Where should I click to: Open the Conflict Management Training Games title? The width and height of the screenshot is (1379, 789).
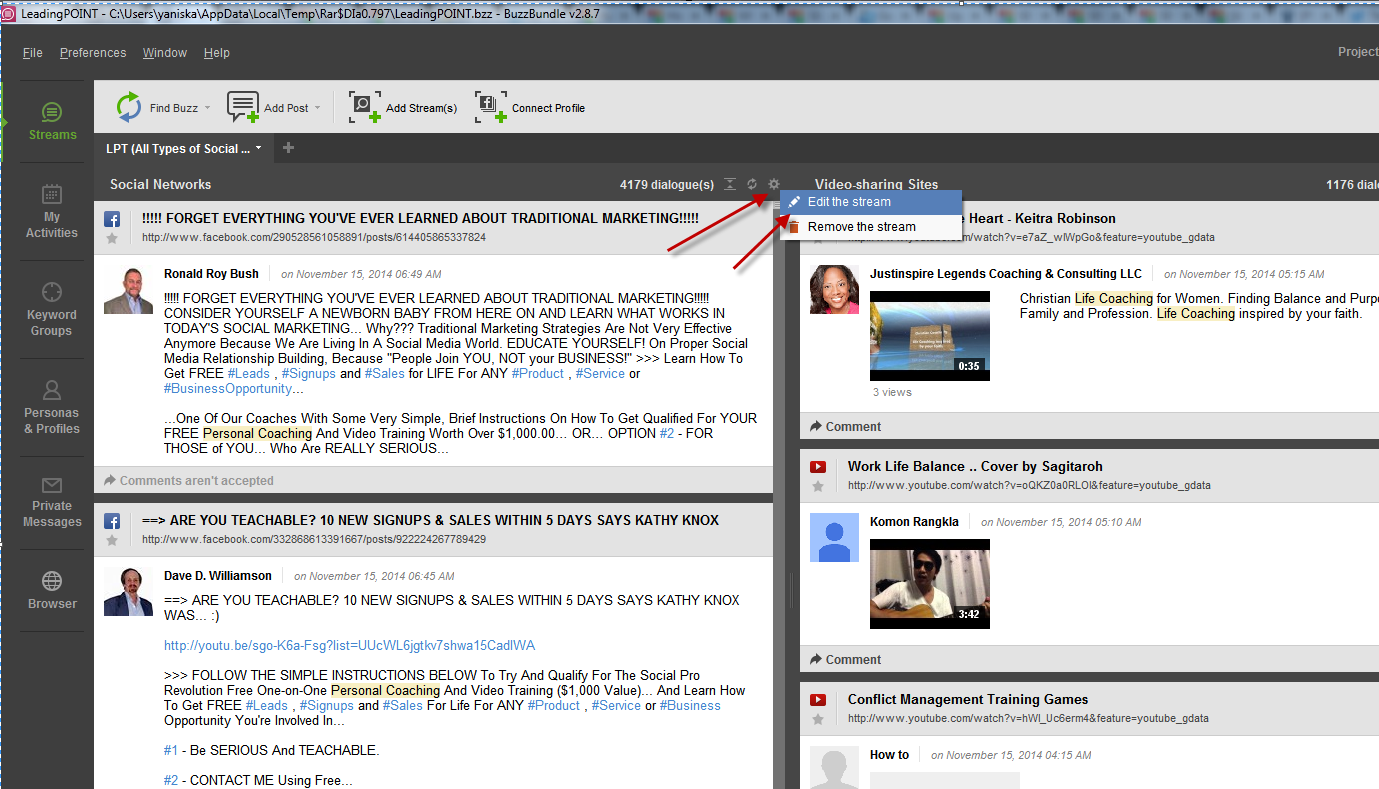[x=968, y=699]
